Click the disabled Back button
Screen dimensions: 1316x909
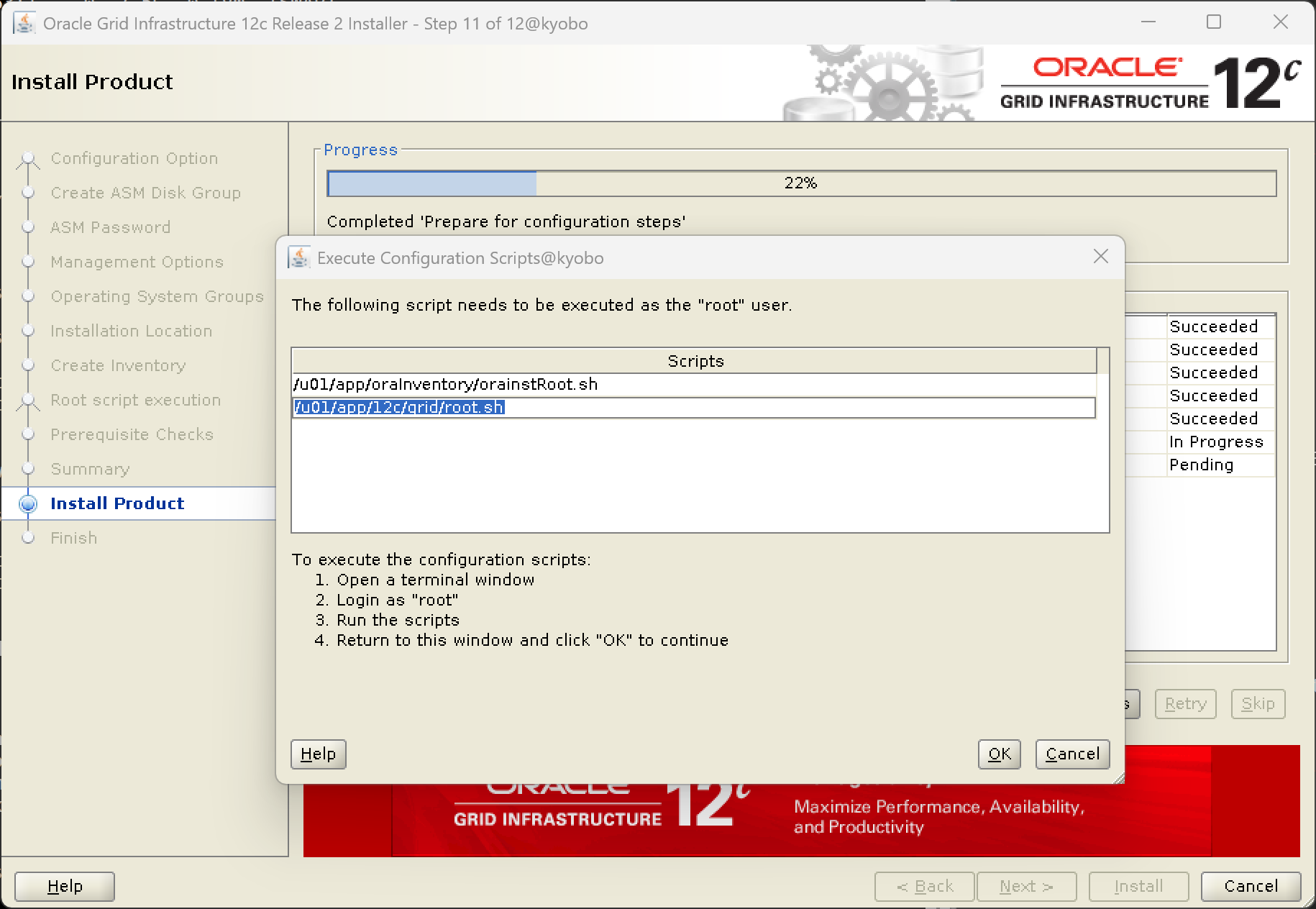925,886
